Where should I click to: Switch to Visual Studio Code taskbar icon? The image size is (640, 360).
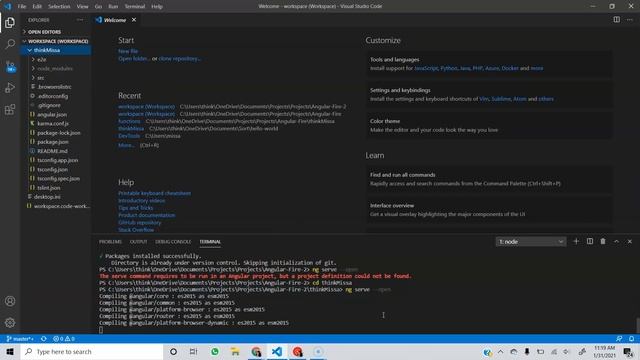(277, 351)
